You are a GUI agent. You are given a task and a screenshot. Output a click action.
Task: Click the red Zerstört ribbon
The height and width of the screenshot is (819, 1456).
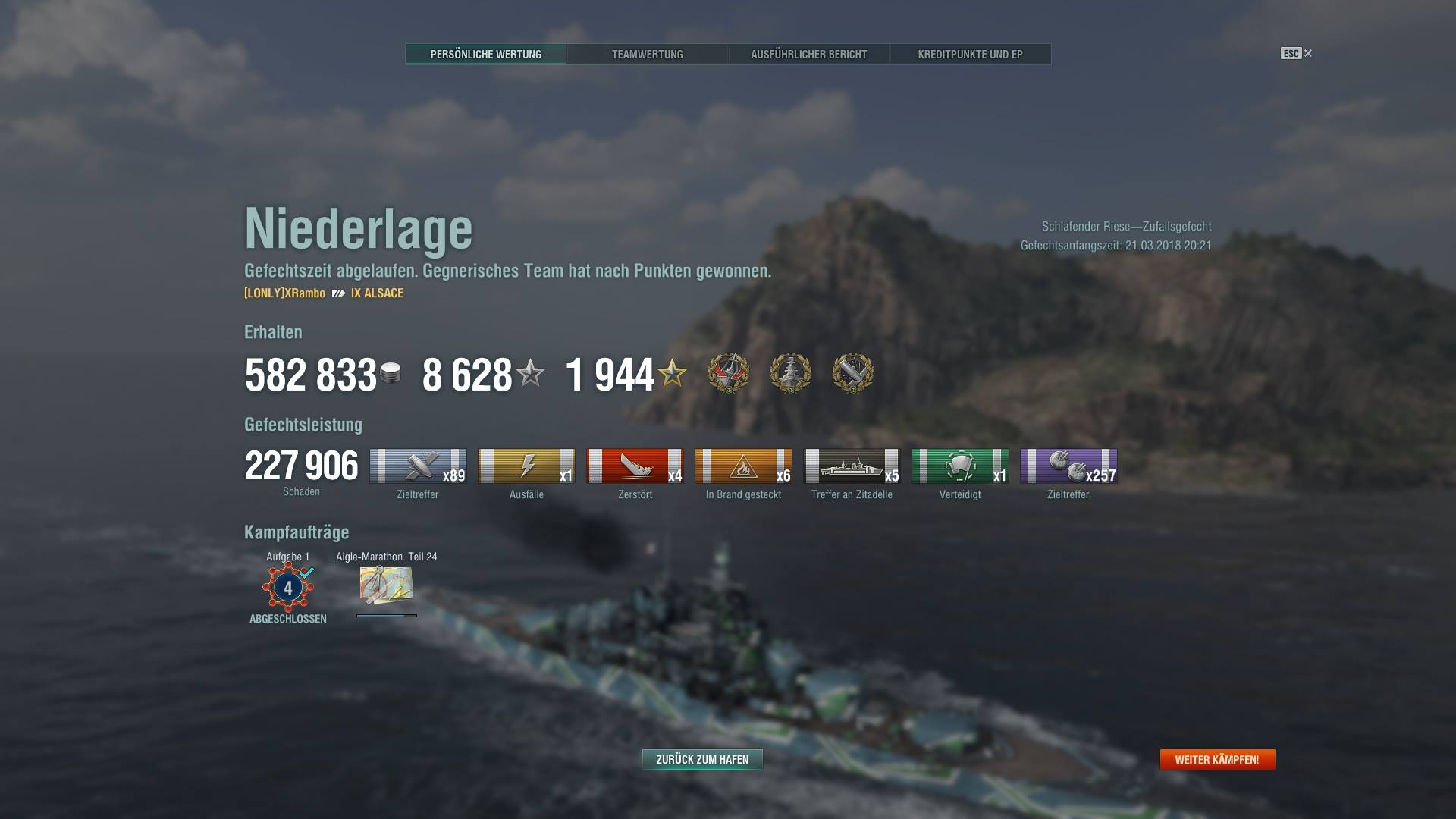(x=635, y=466)
